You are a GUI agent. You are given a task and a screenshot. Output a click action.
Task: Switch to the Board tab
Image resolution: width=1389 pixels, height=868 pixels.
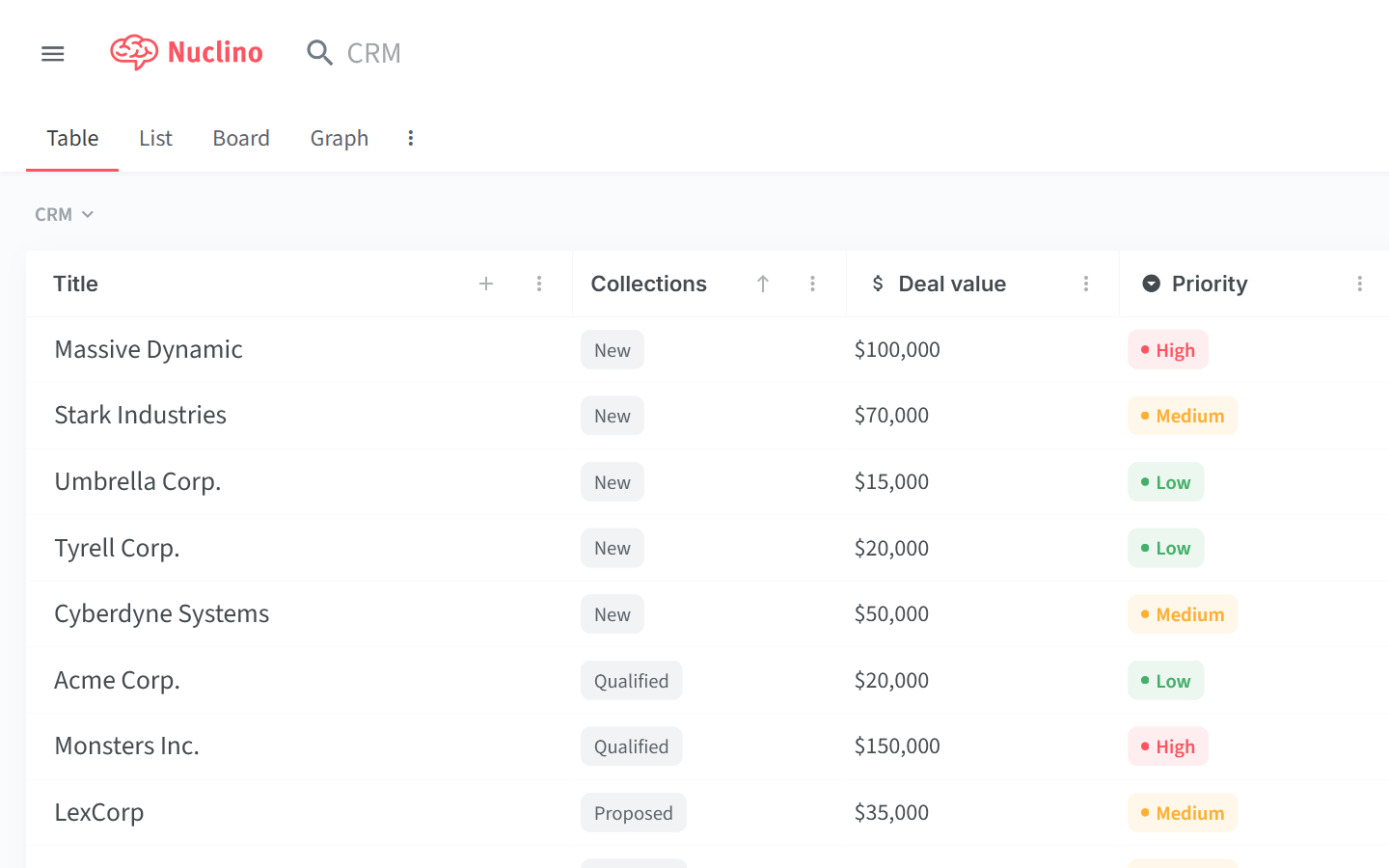(x=241, y=138)
